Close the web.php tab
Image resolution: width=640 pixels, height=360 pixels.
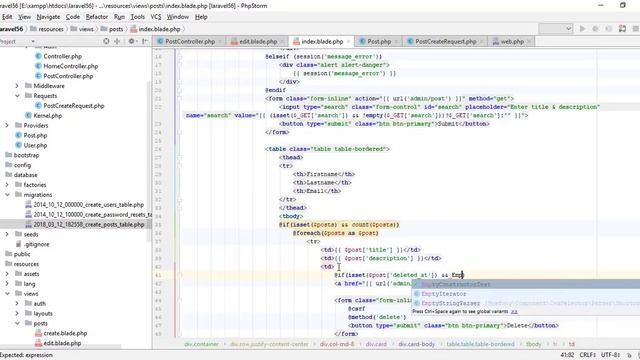click(529, 42)
